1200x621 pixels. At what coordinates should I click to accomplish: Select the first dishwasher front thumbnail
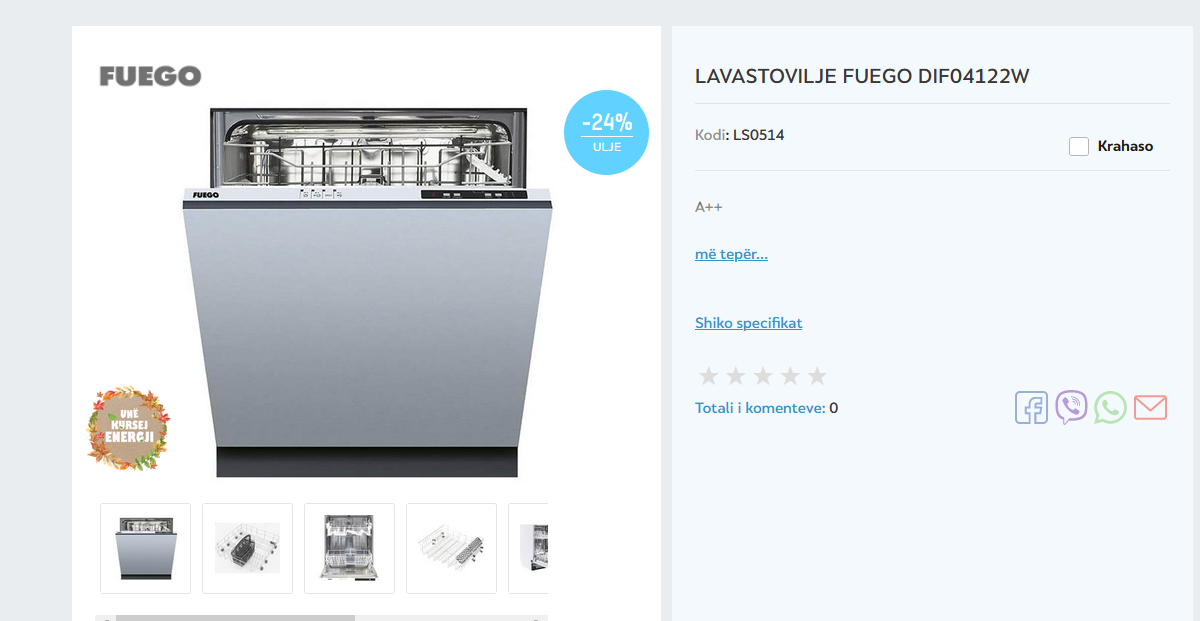pyautogui.click(x=145, y=548)
